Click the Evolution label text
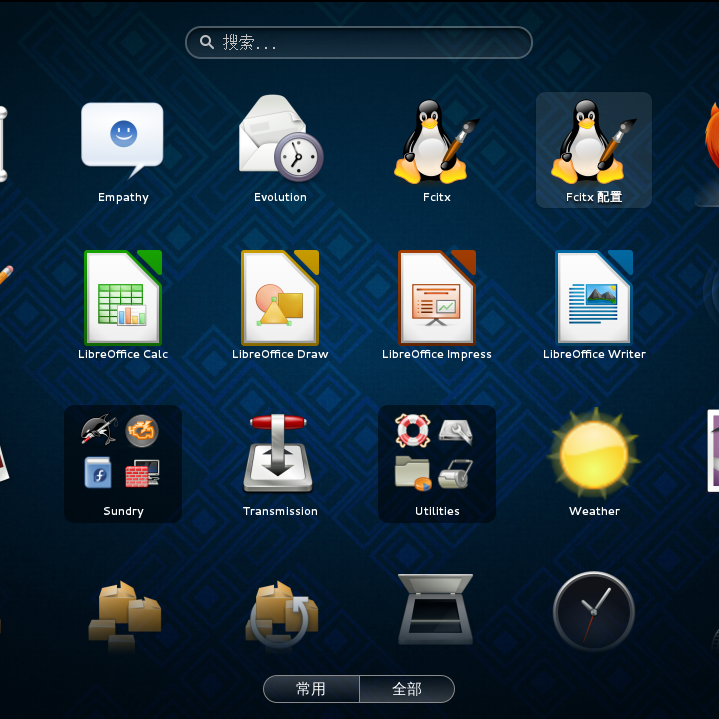Image resolution: width=719 pixels, height=719 pixels. coord(280,197)
